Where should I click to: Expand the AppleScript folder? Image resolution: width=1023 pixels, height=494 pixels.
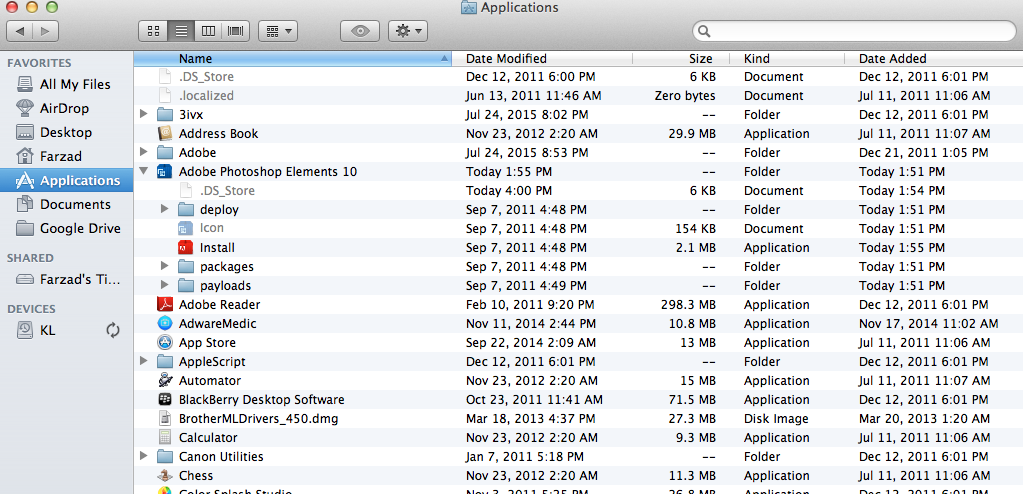(145, 362)
